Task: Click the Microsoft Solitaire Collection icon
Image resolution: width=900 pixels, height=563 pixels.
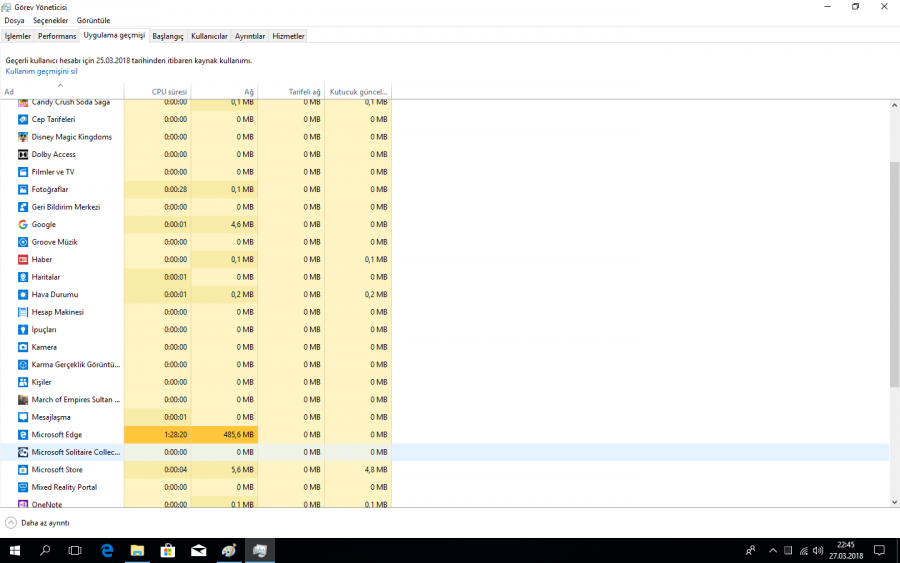Action: 23,452
